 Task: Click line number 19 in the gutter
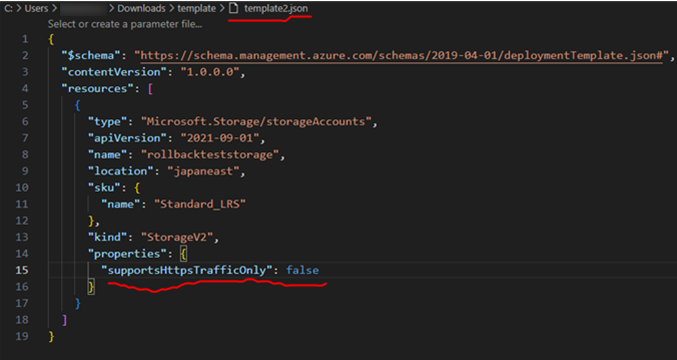[x=22, y=336]
